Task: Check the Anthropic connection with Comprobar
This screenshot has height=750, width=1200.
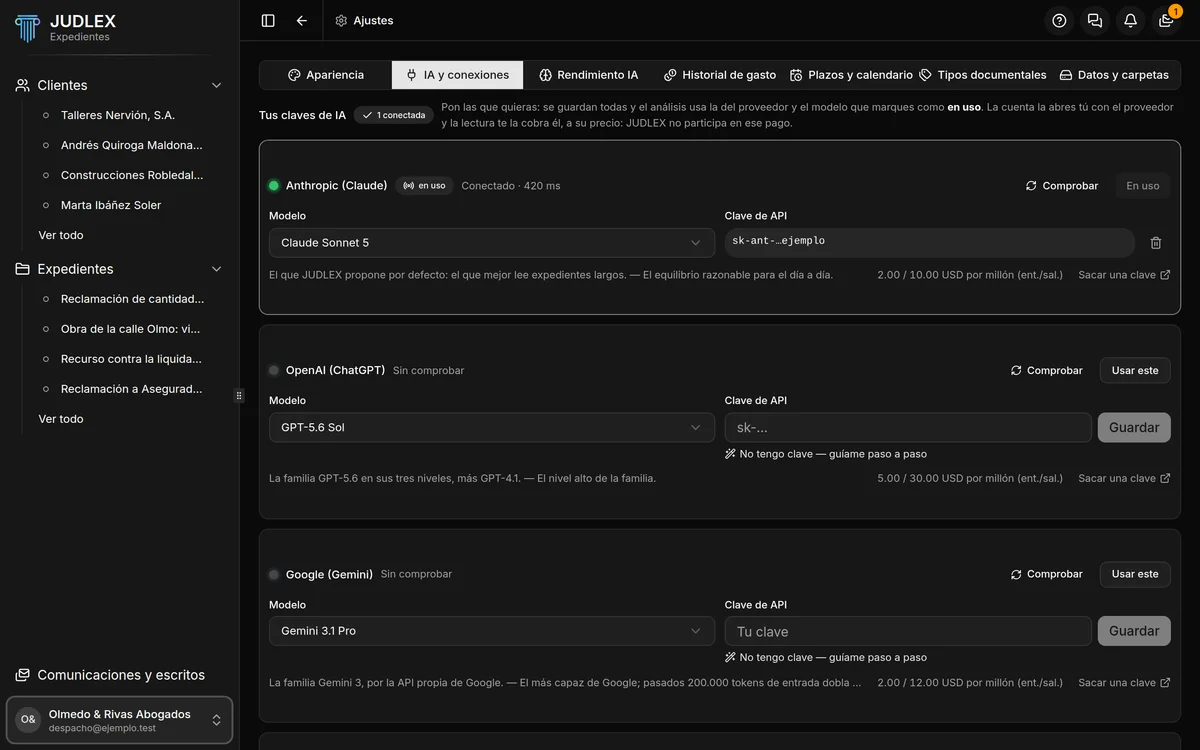Action: pos(1062,186)
